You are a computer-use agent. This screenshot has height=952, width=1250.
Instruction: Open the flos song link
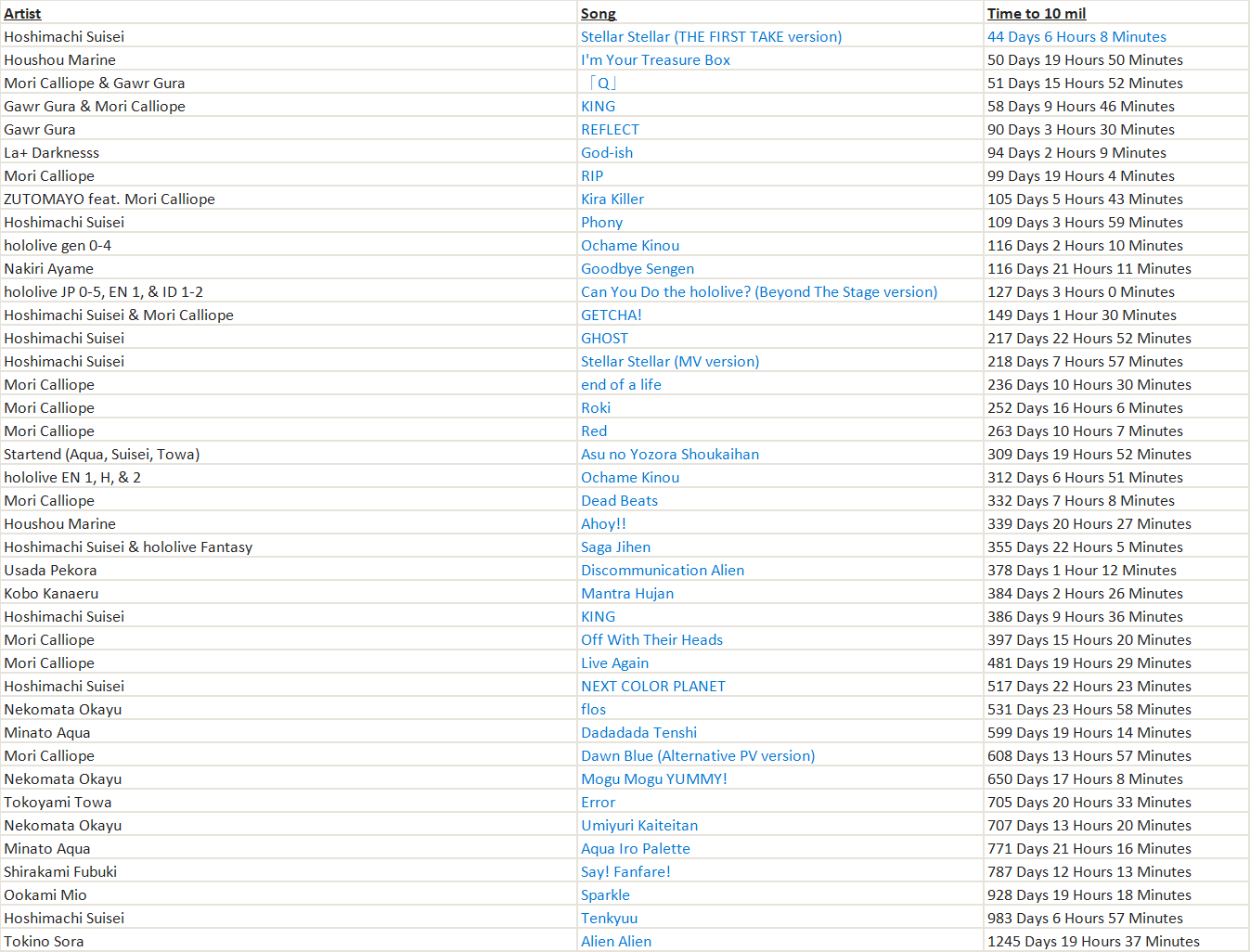pos(593,710)
